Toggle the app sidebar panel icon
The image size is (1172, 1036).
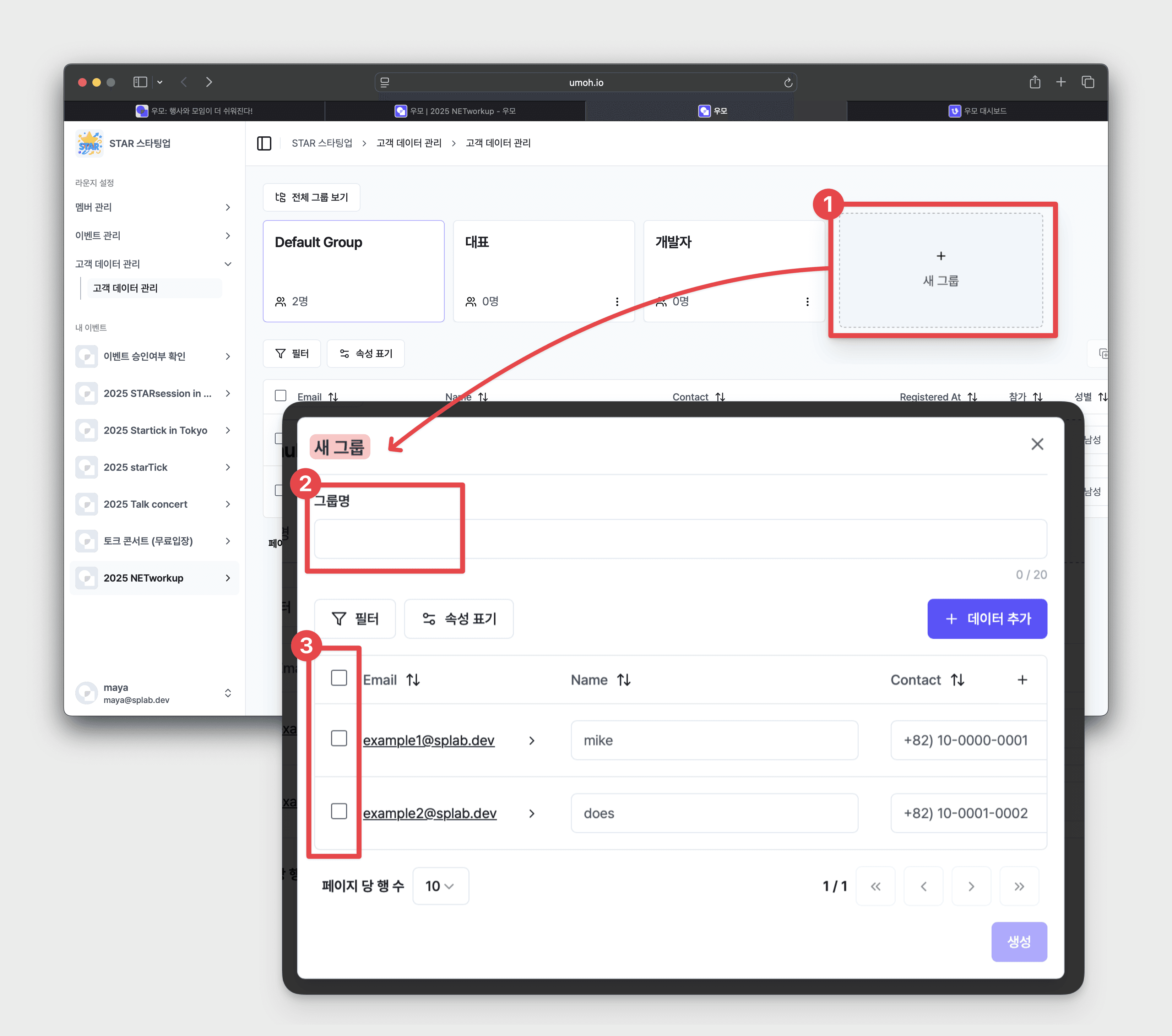tap(264, 143)
